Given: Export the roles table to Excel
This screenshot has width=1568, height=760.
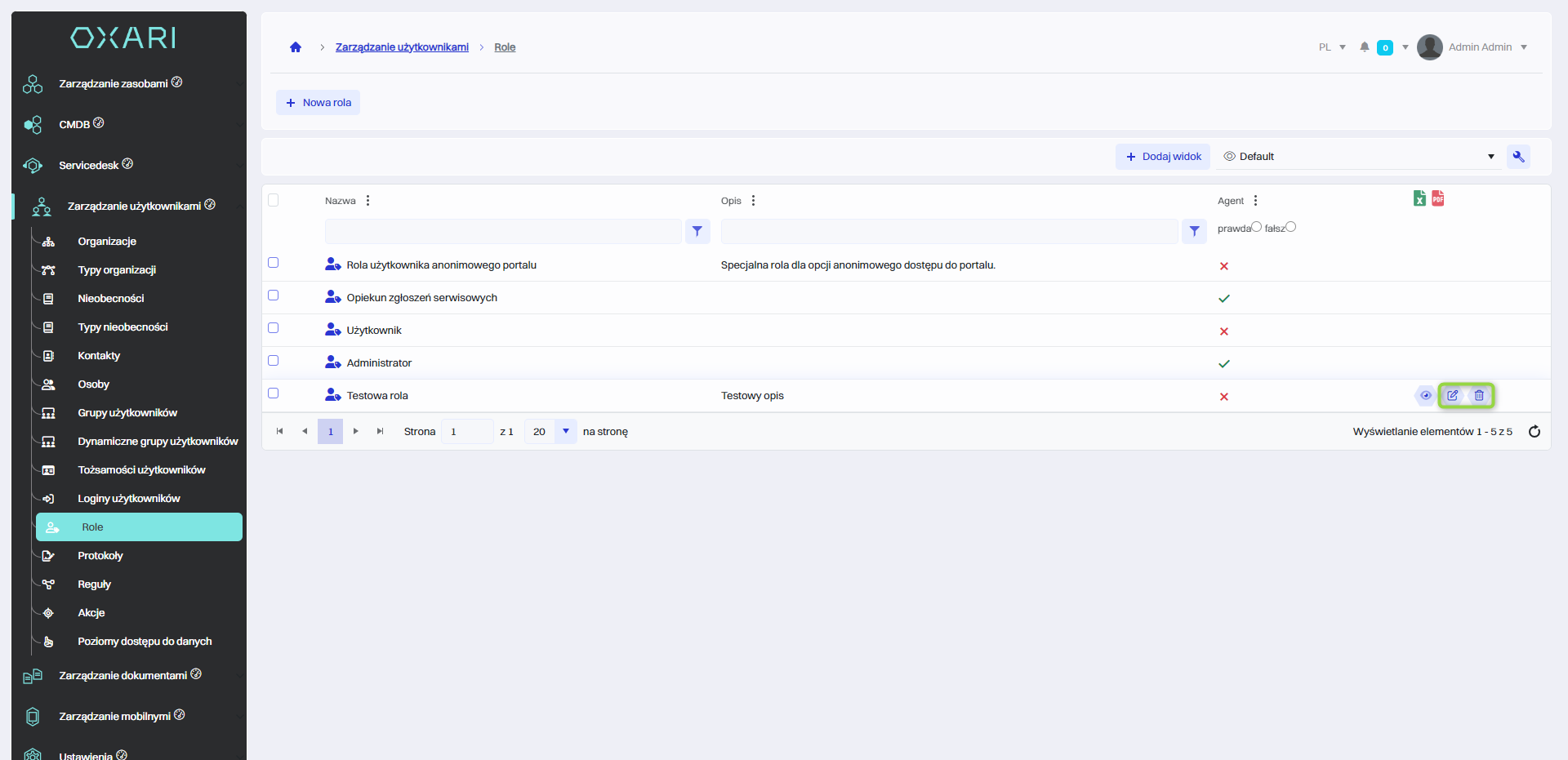Looking at the screenshot, I should [x=1419, y=198].
